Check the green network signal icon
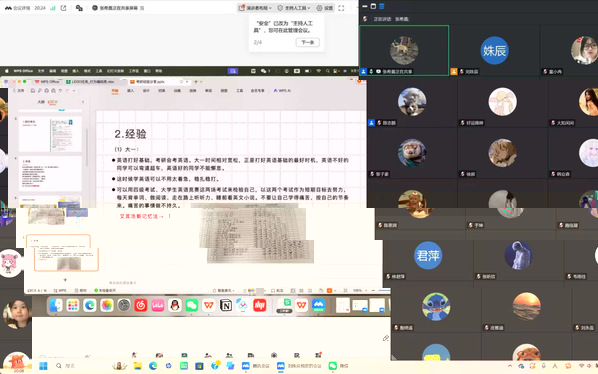Screen dimensions: 598x374 53,8
